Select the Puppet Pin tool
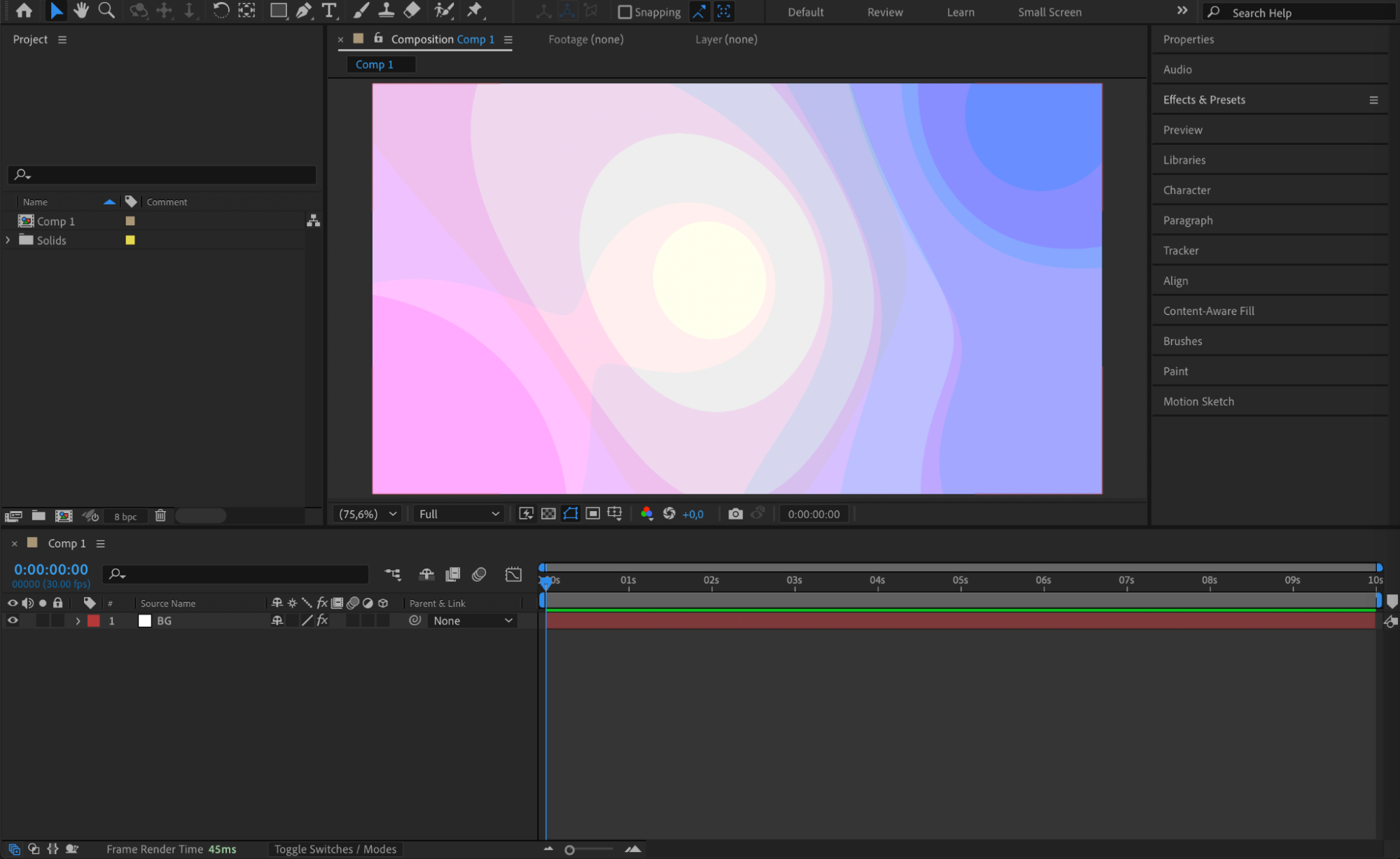 tap(475, 11)
